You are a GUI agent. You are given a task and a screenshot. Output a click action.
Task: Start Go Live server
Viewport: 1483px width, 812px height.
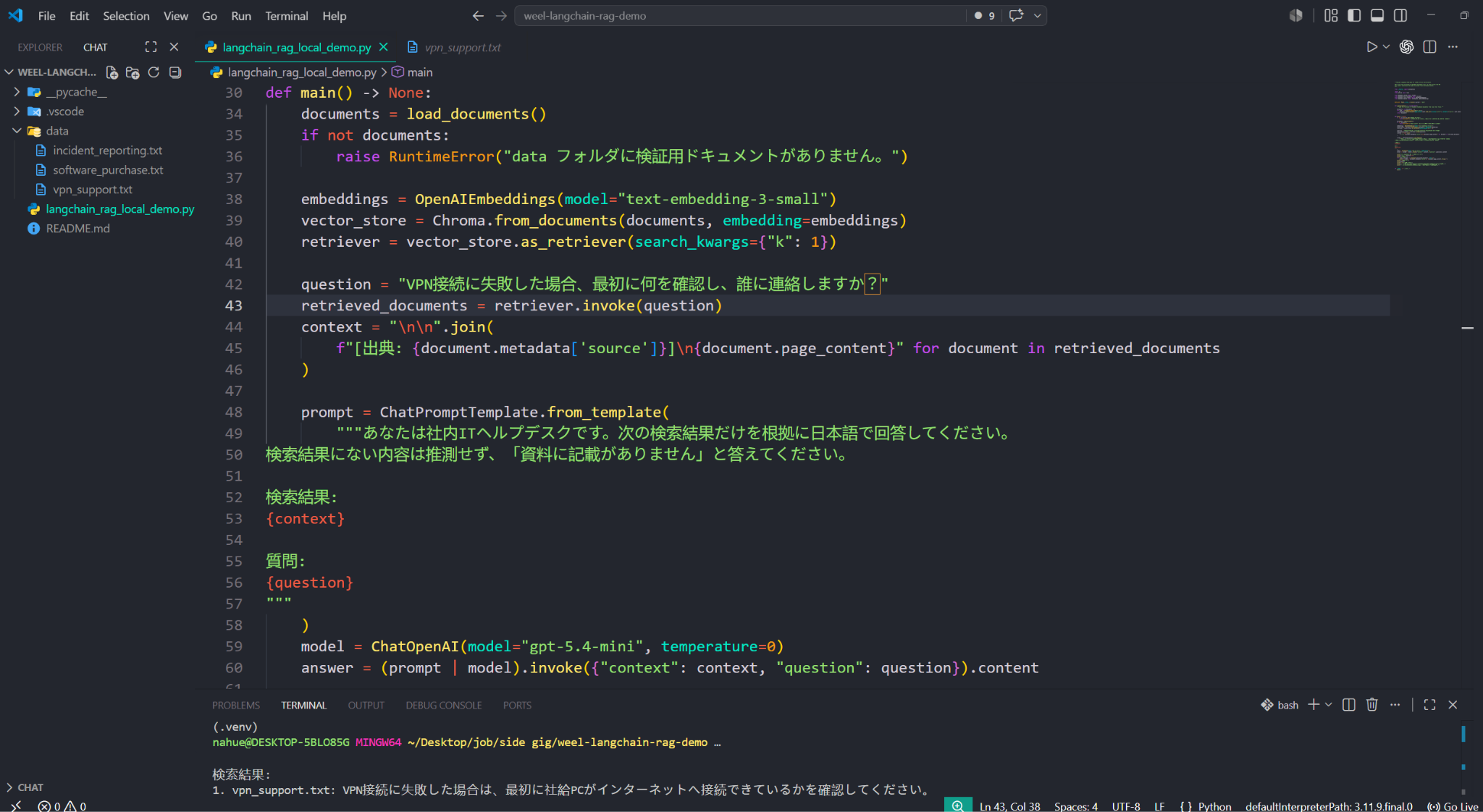pos(1453,805)
